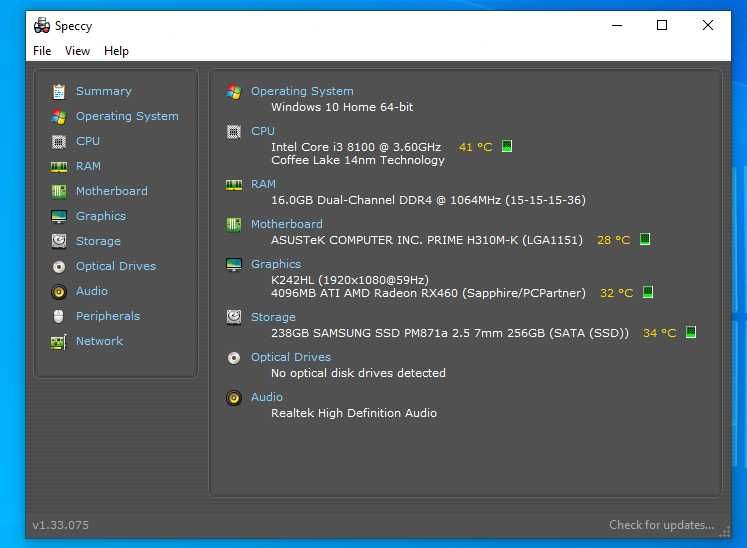Viewport: 747px width, 548px height.
Task: Open the Help menu
Action: point(116,51)
